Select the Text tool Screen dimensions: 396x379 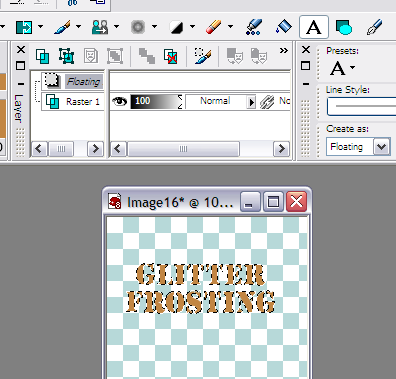(314, 27)
